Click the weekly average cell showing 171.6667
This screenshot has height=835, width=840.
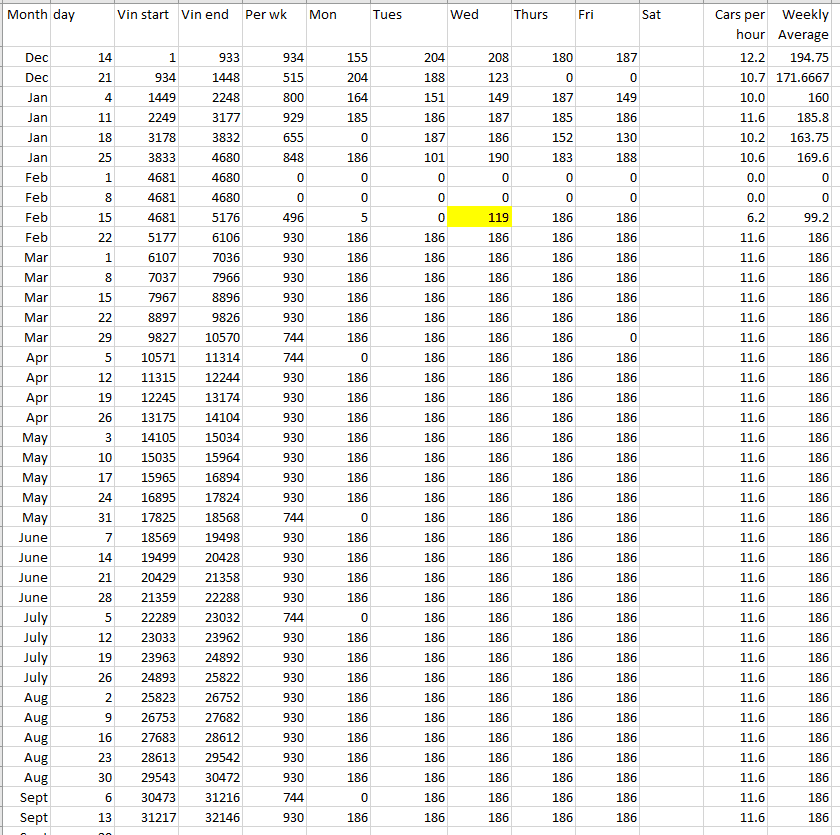point(802,77)
